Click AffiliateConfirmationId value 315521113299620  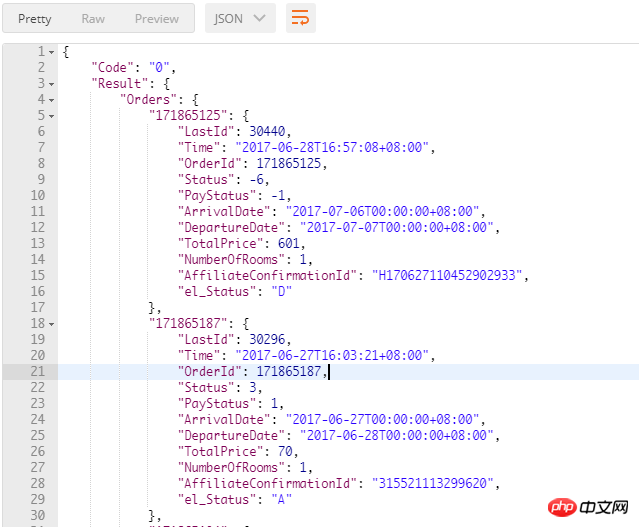click(433, 483)
